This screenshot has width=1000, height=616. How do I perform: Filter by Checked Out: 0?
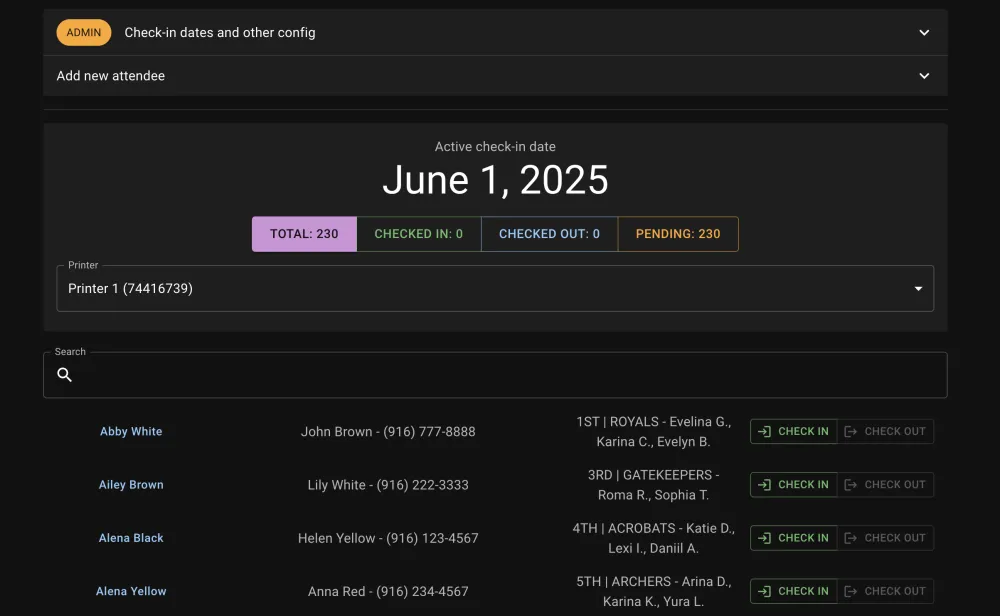pyautogui.click(x=549, y=234)
